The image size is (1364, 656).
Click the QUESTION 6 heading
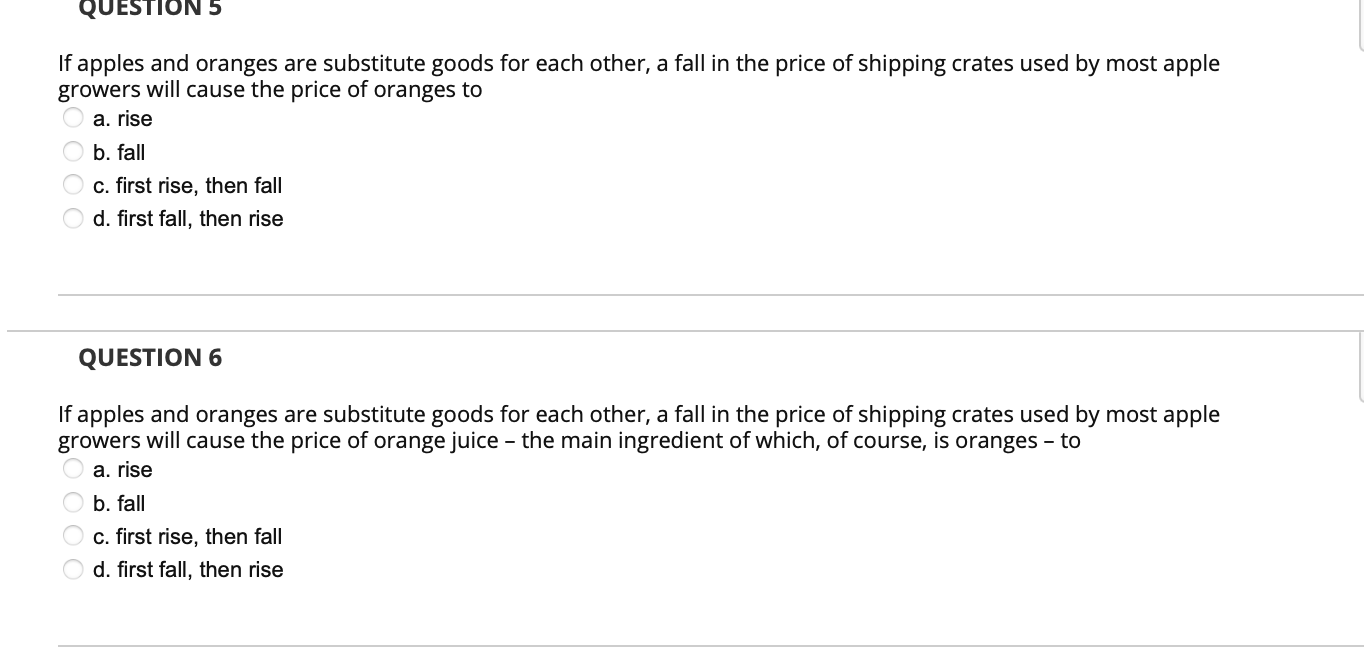point(149,357)
